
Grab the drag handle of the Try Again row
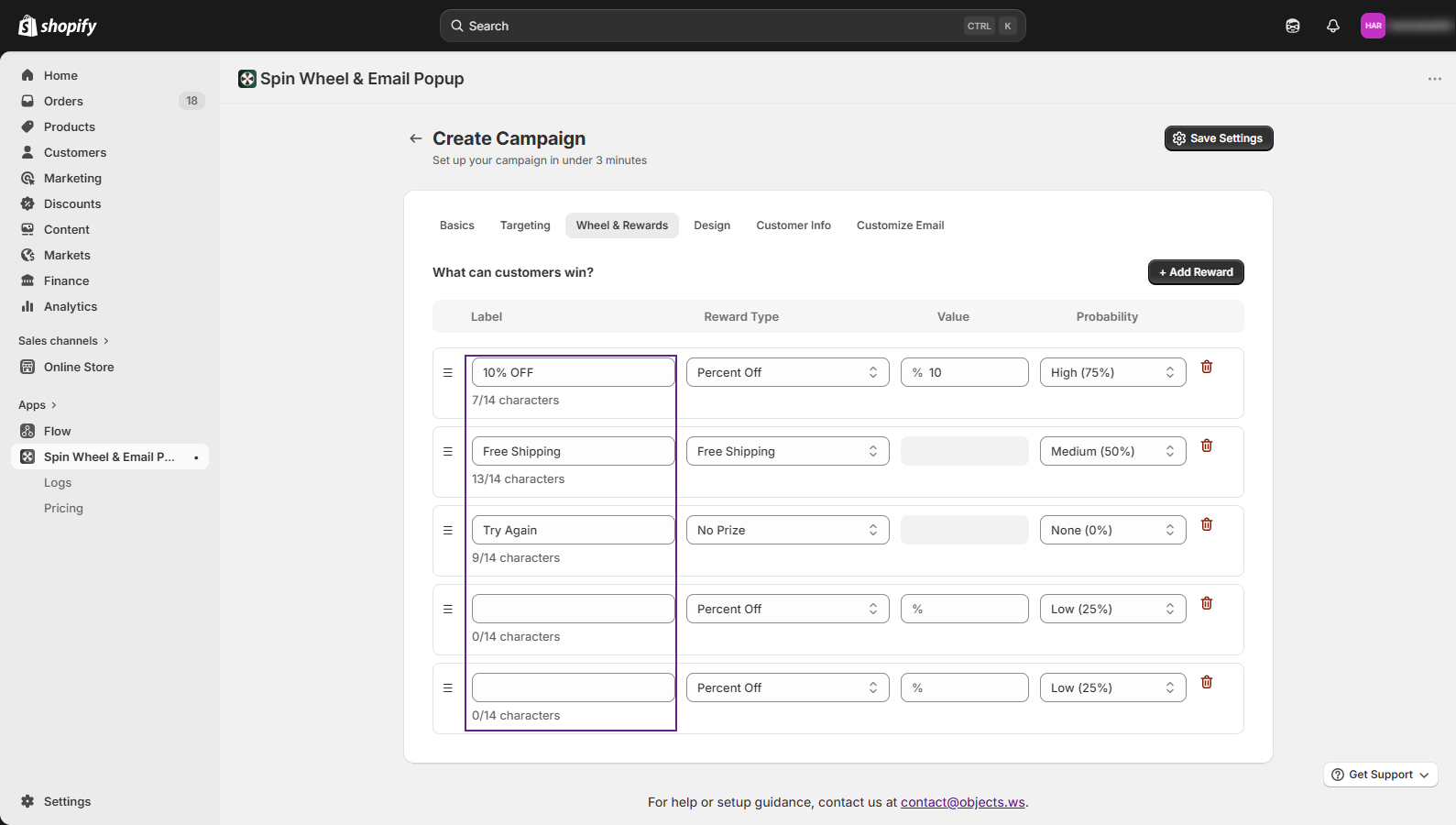click(x=448, y=530)
